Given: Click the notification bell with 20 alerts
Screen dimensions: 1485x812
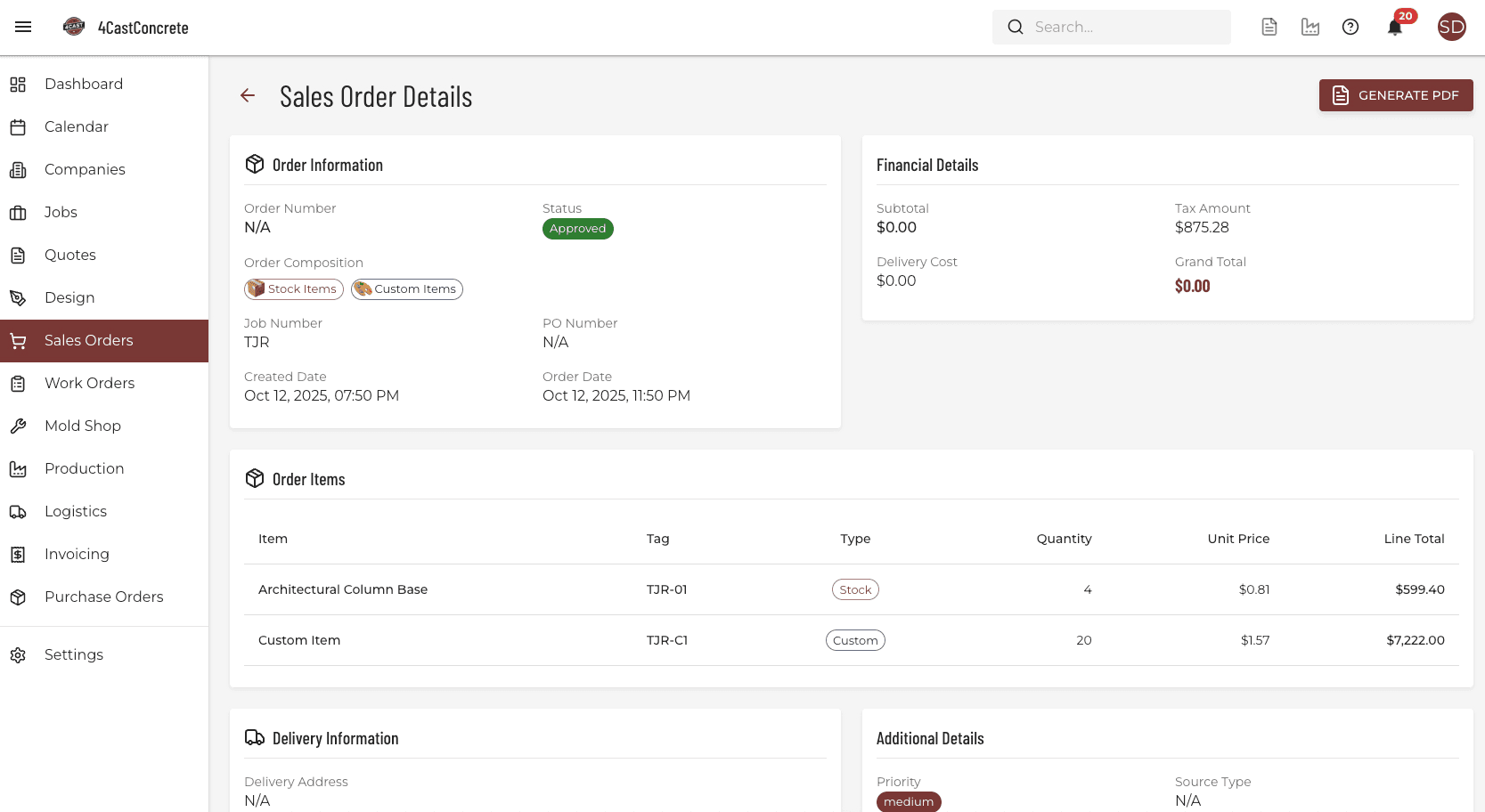Looking at the screenshot, I should click(1394, 27).
